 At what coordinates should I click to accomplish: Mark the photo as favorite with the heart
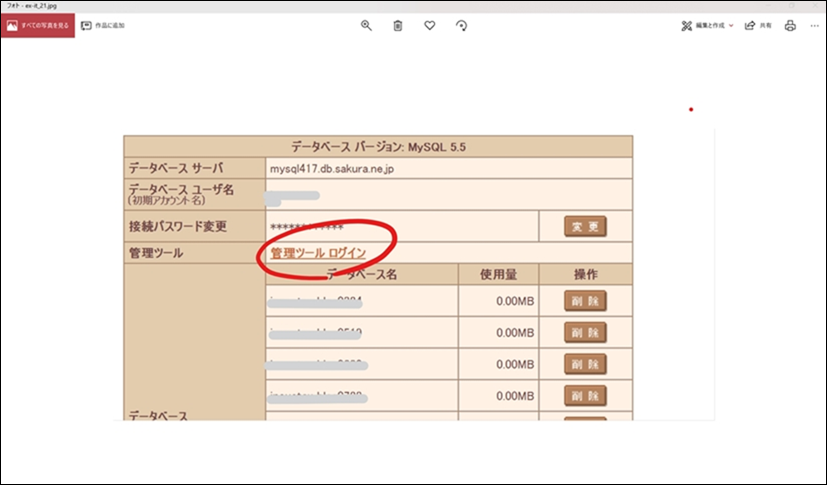click(430, 25)
